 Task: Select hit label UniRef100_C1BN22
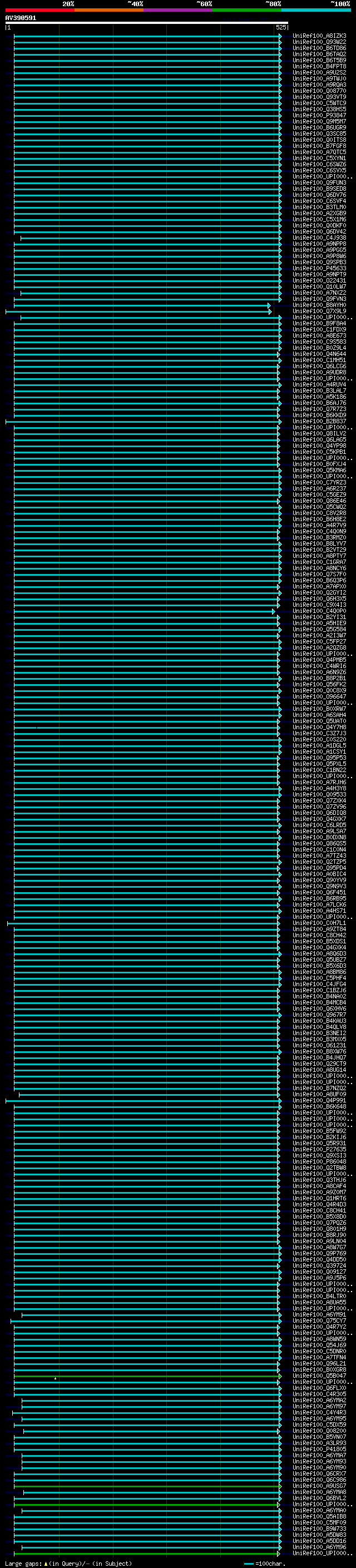(x=319, y=770)
